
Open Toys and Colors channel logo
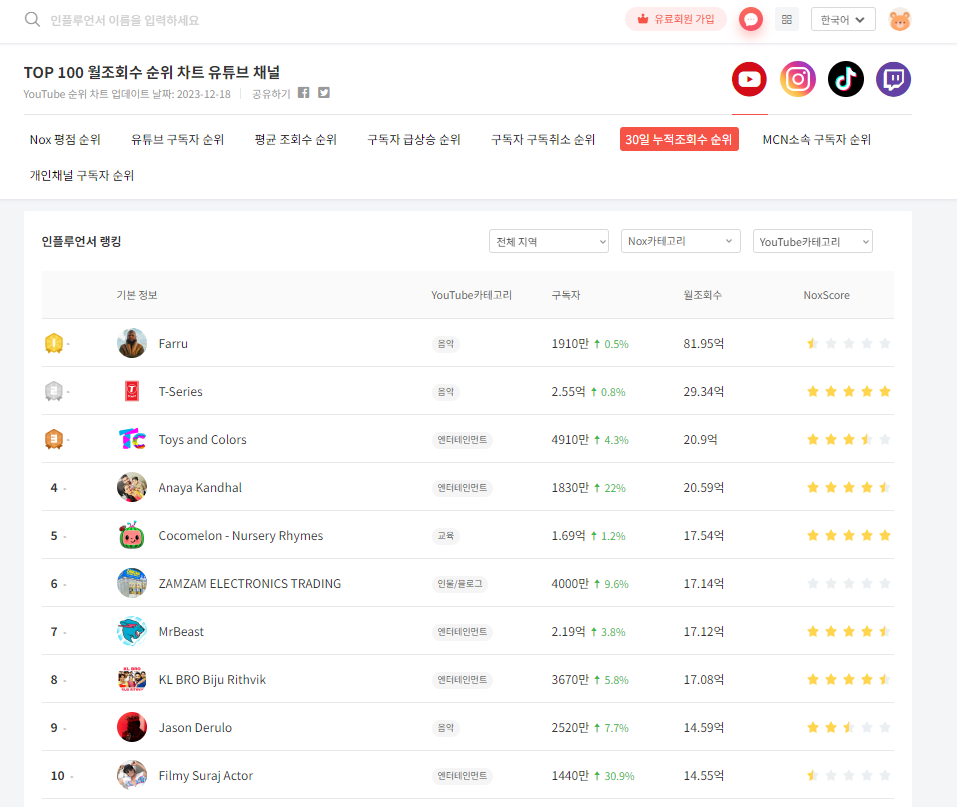point(132,439)
